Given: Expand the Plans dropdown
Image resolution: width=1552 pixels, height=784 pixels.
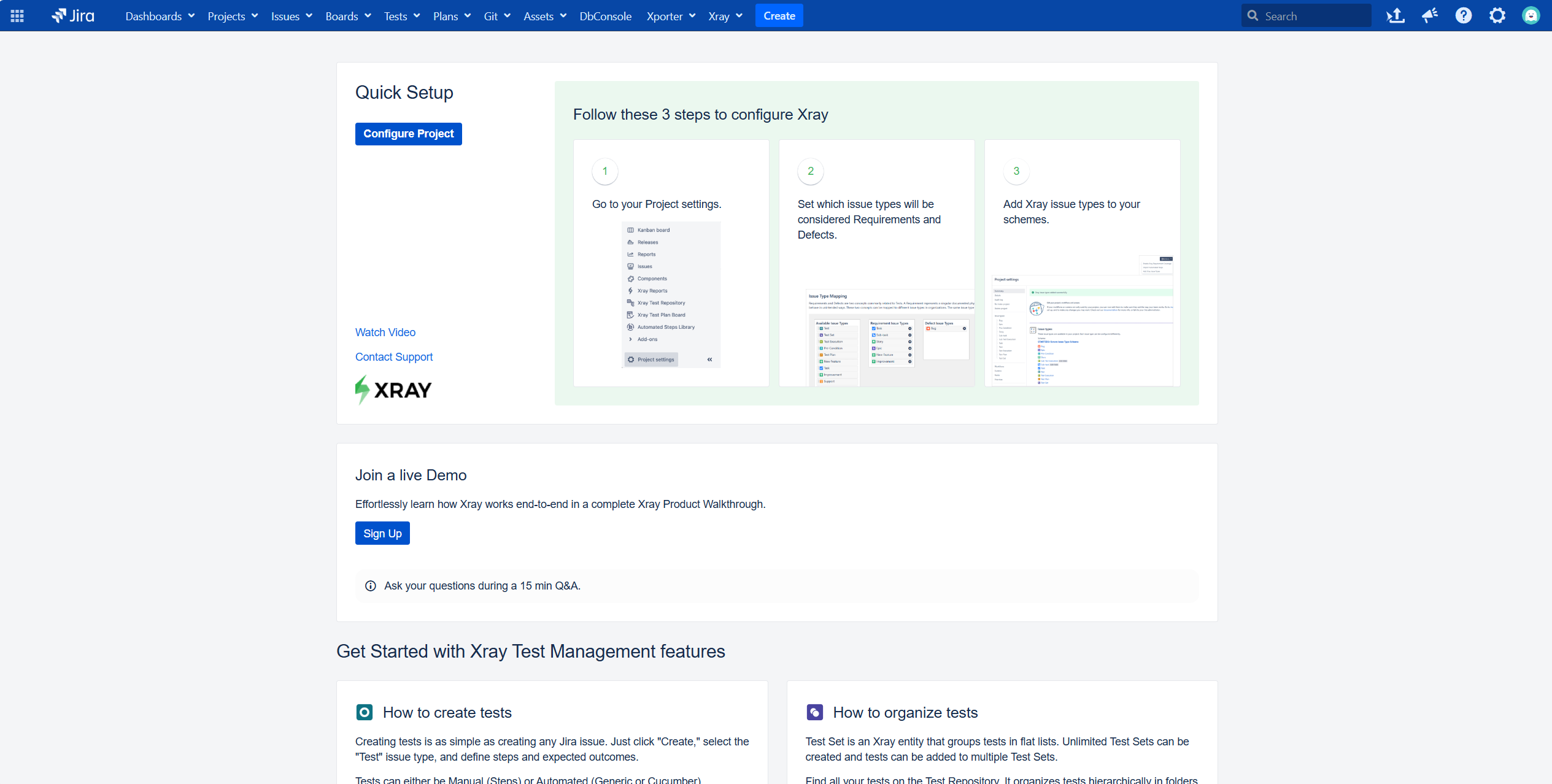Looking at the screenshot, I should tap(452, 16).
